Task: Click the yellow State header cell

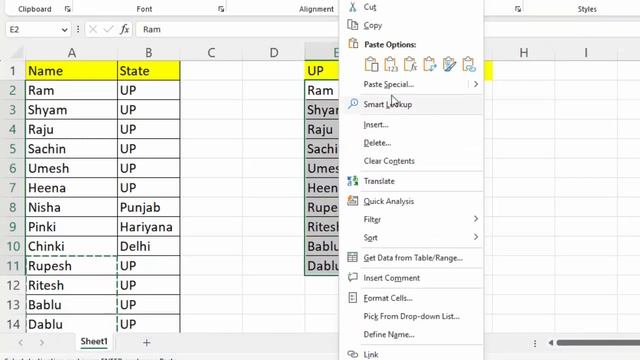Action: 149,71
